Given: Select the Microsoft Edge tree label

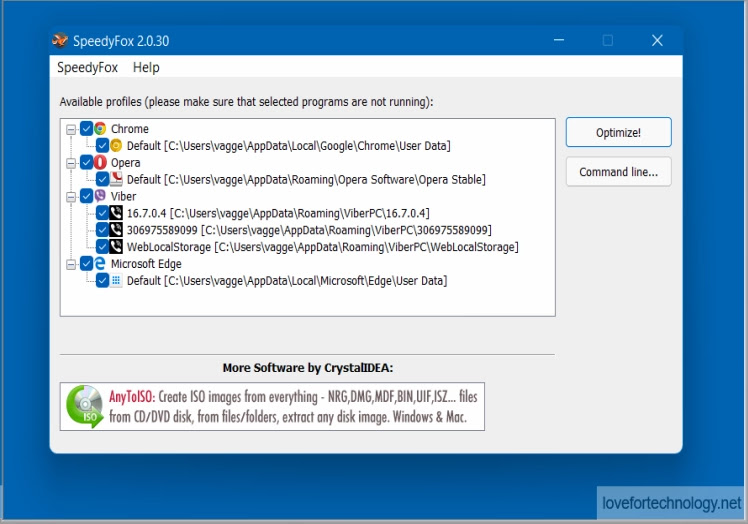Looking at the screenshot, I should (x=146, y=264).
